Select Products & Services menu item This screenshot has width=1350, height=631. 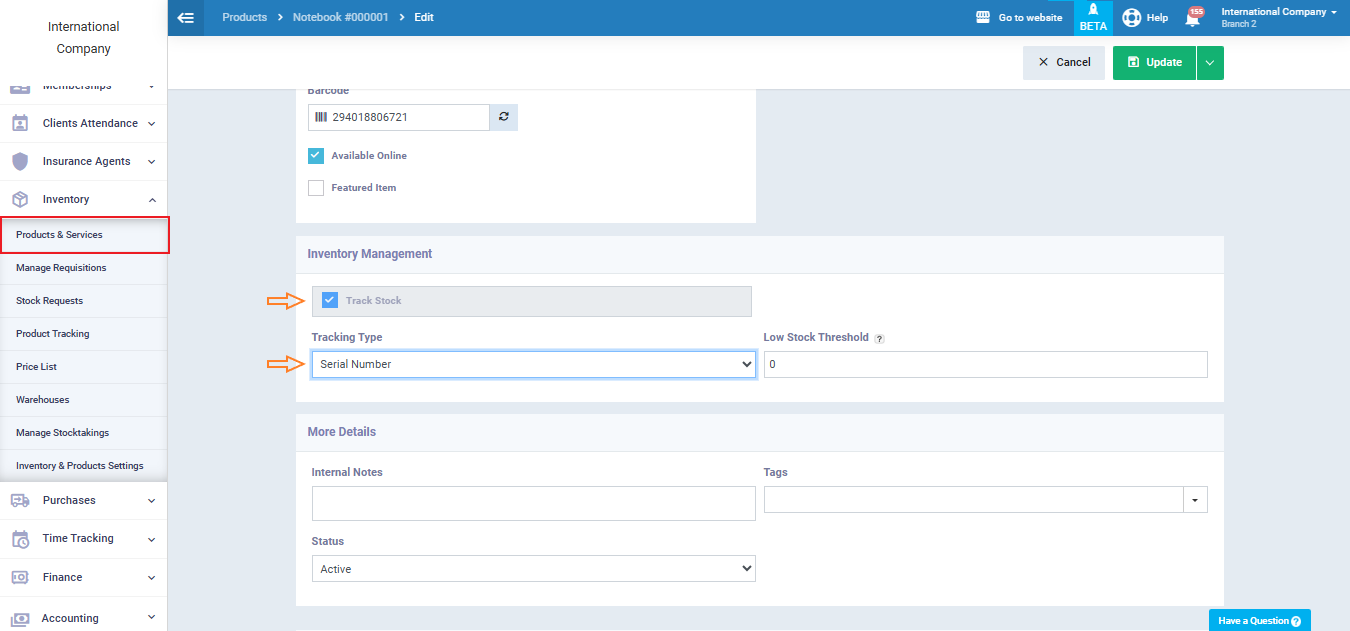(x=60, y=235)
